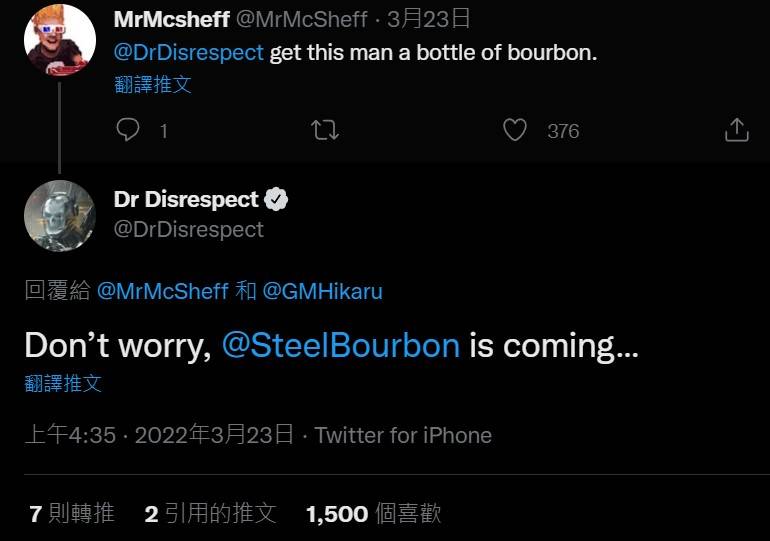Click @MrMcSheff in the replying-to line

tap(162, 292)
